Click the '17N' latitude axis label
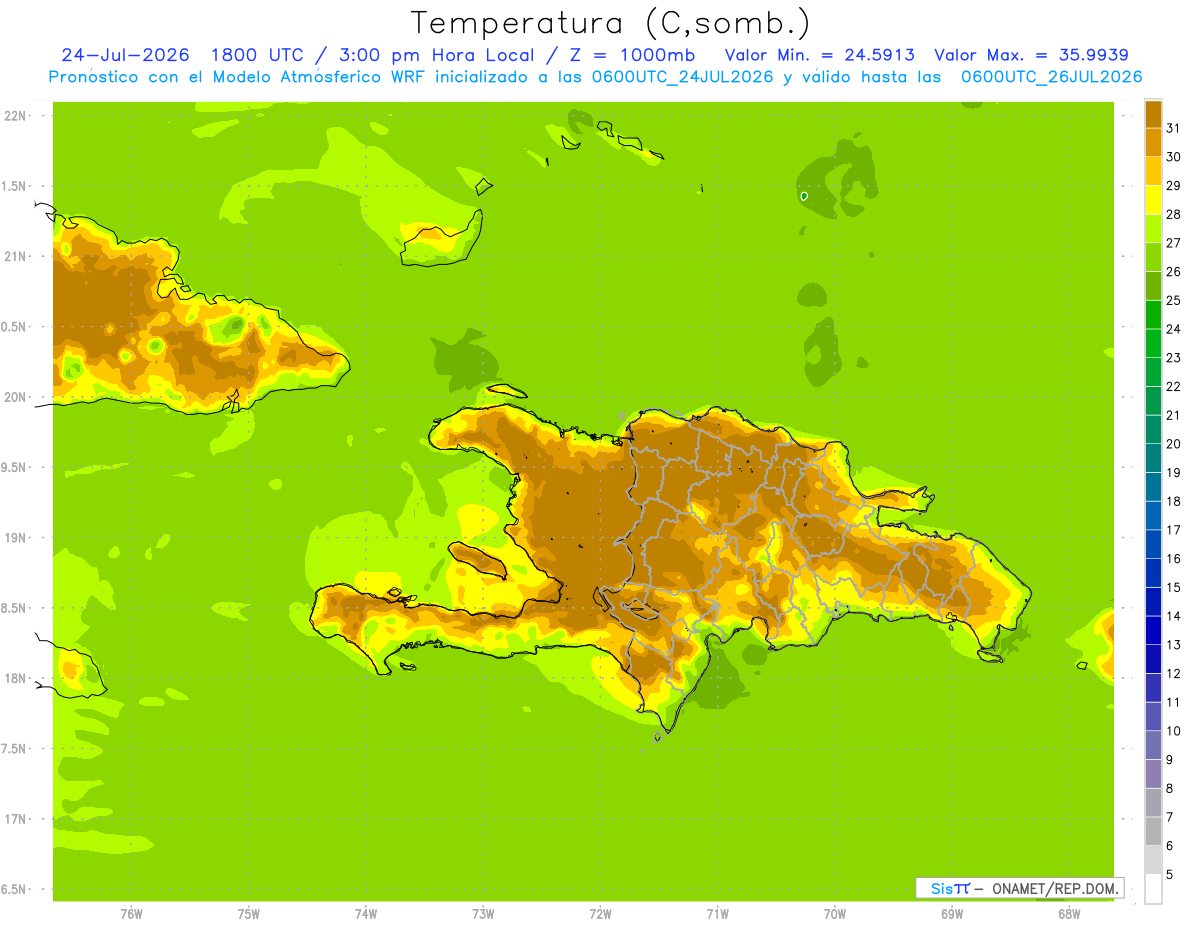The image size is (1200, 927). click(16, 819)
